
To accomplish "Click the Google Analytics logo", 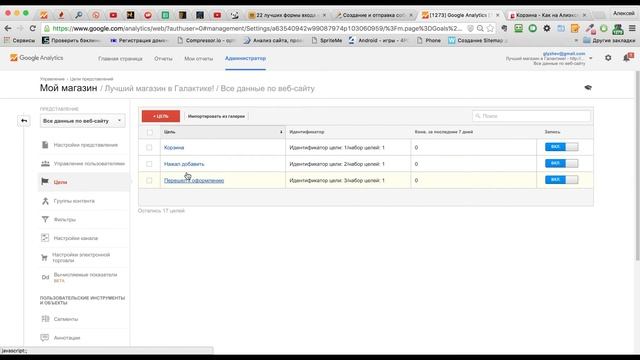I will point(37,58).
